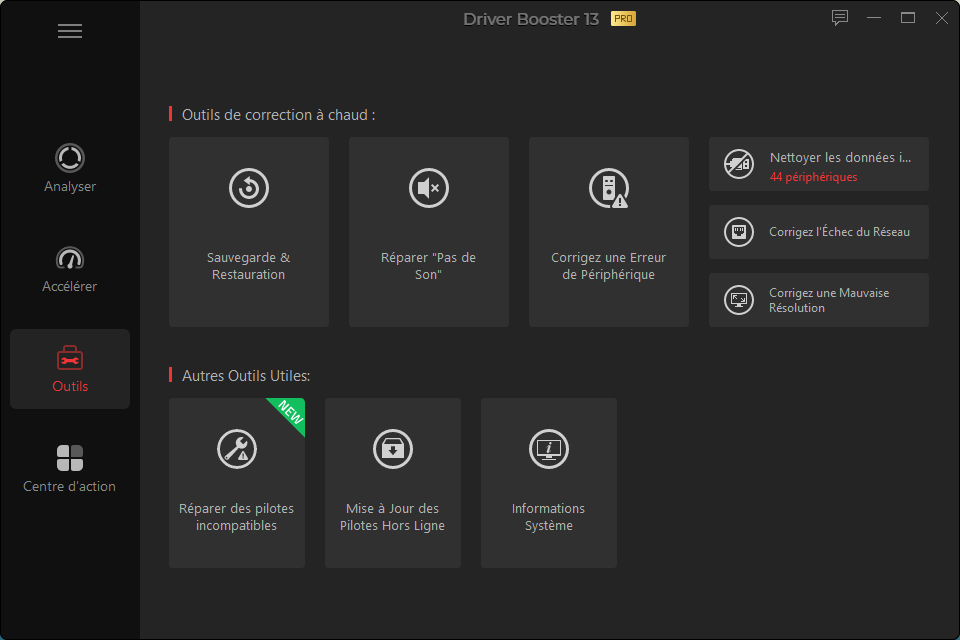Click the Nettoyer les données icon
960x640 pixels.
pyautogui.click(x=739, y=164)
